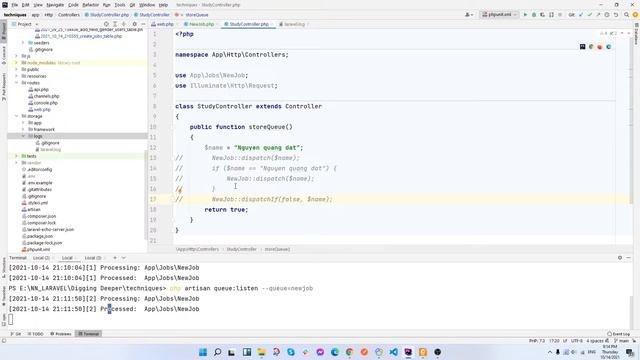The height and width of the screenshot is (360, 640).
Task: Open the git history clock icon
Action: click(x=607, y=15)
